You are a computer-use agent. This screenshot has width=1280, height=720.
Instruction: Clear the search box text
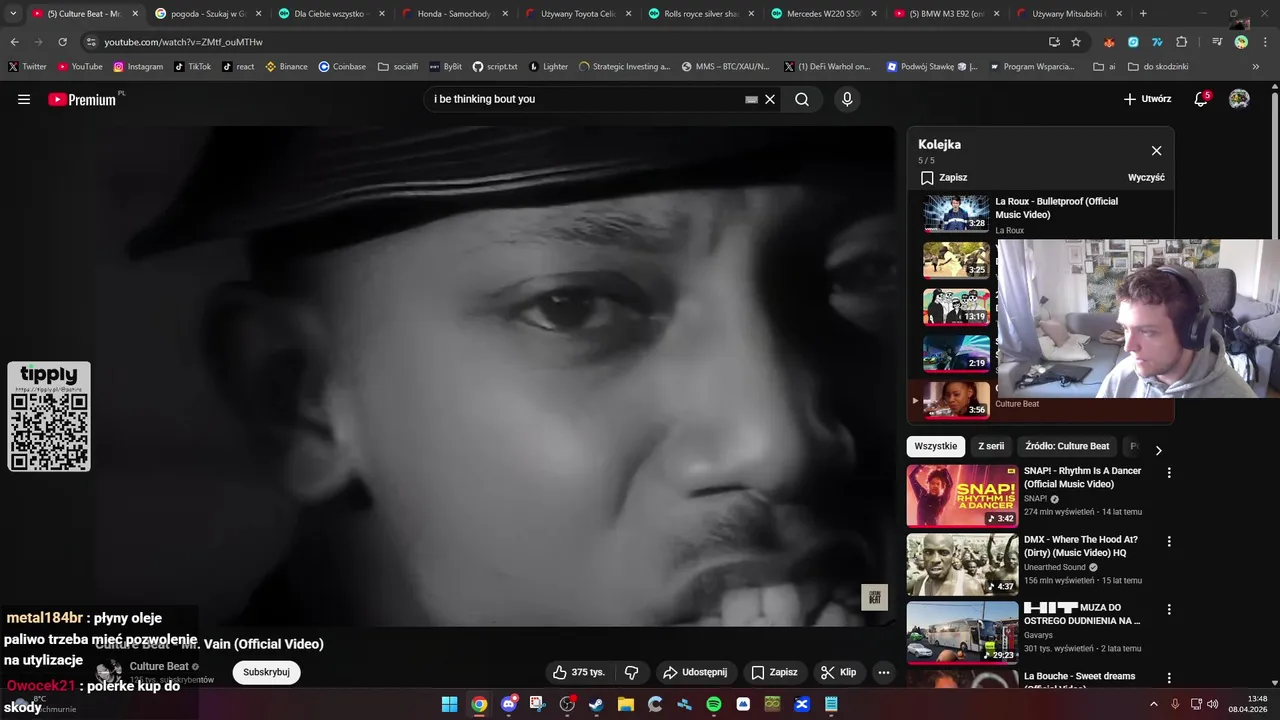770,99
